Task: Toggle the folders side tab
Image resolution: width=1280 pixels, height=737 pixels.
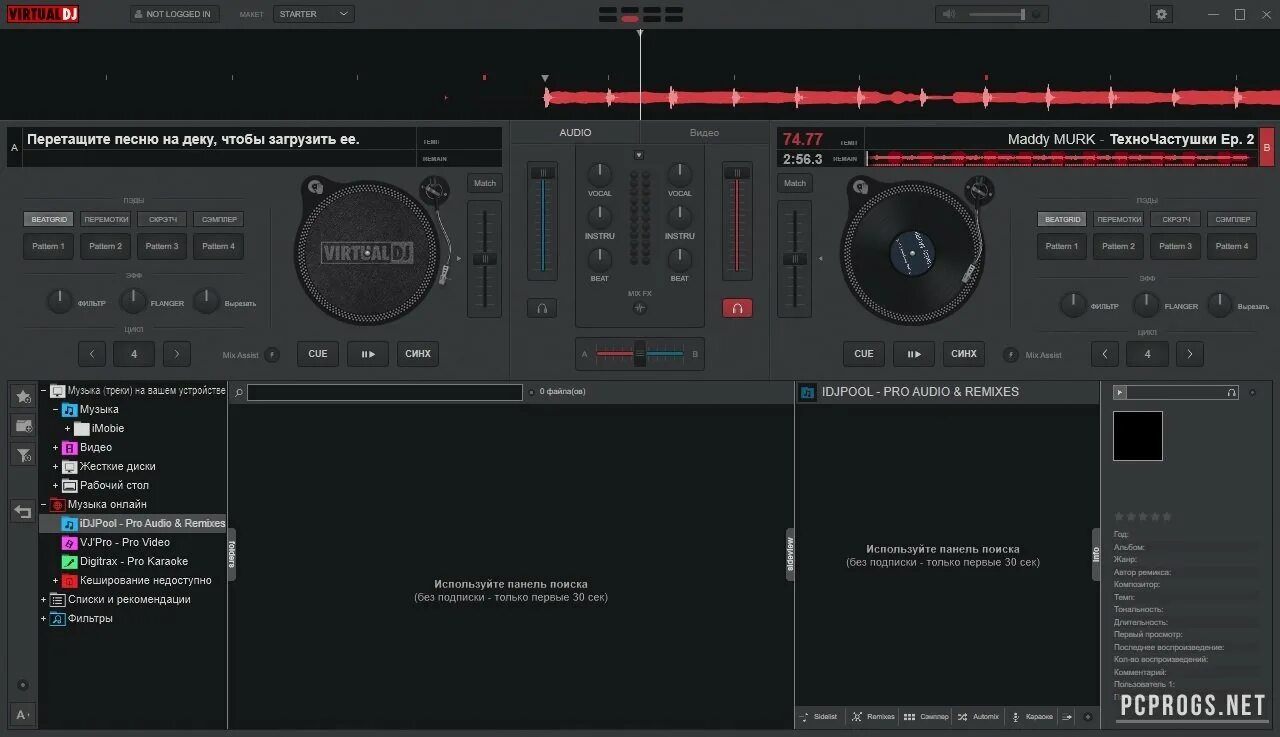Action: pos(232,554)
